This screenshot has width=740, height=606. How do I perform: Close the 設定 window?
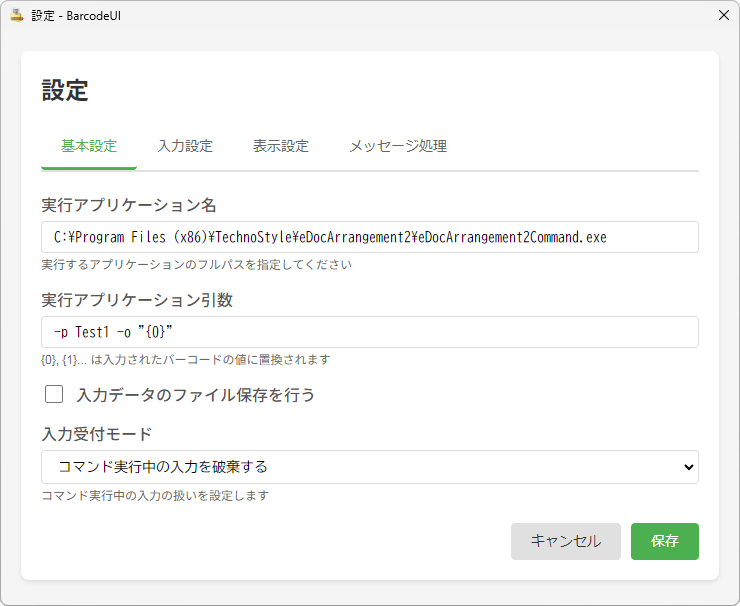[723, 15]
